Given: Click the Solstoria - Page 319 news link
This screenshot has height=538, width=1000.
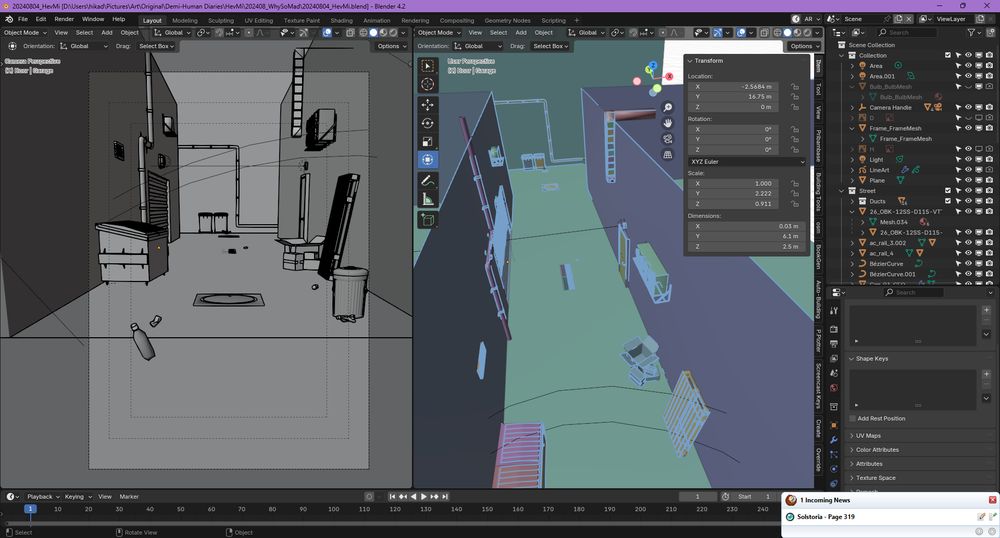Looking at the screenshot, I should pyautogui.click(x=825, y=517).
